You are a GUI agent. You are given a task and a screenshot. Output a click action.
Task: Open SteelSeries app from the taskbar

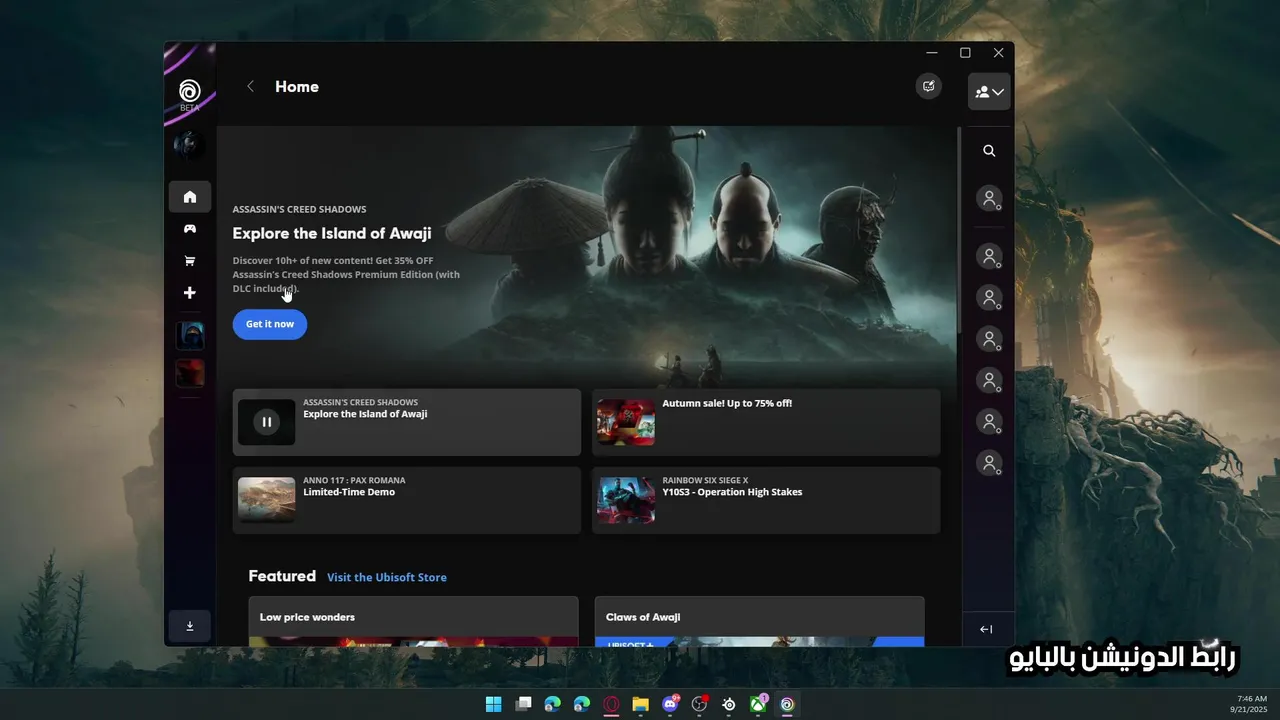(x=729, y=704)
